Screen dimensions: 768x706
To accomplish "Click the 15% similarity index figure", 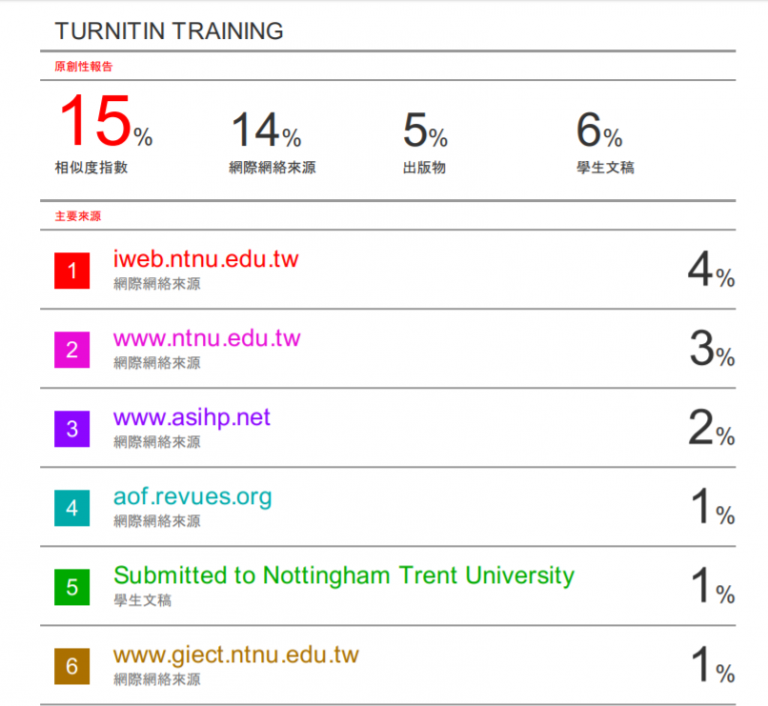I will [106, 121].
